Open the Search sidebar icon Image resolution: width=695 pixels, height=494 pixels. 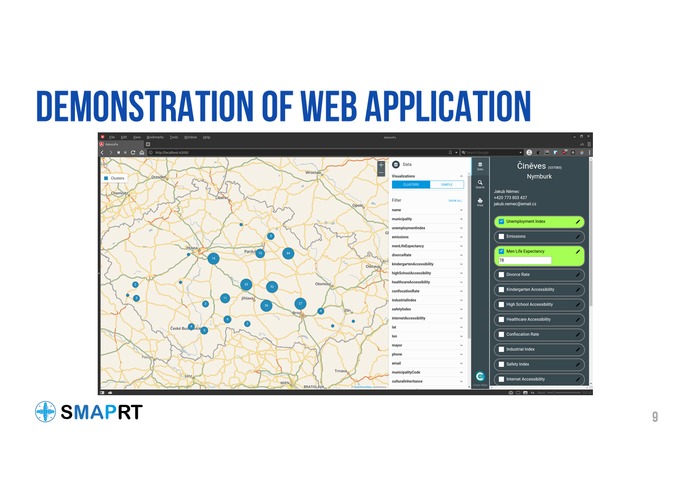click(480, 184)
